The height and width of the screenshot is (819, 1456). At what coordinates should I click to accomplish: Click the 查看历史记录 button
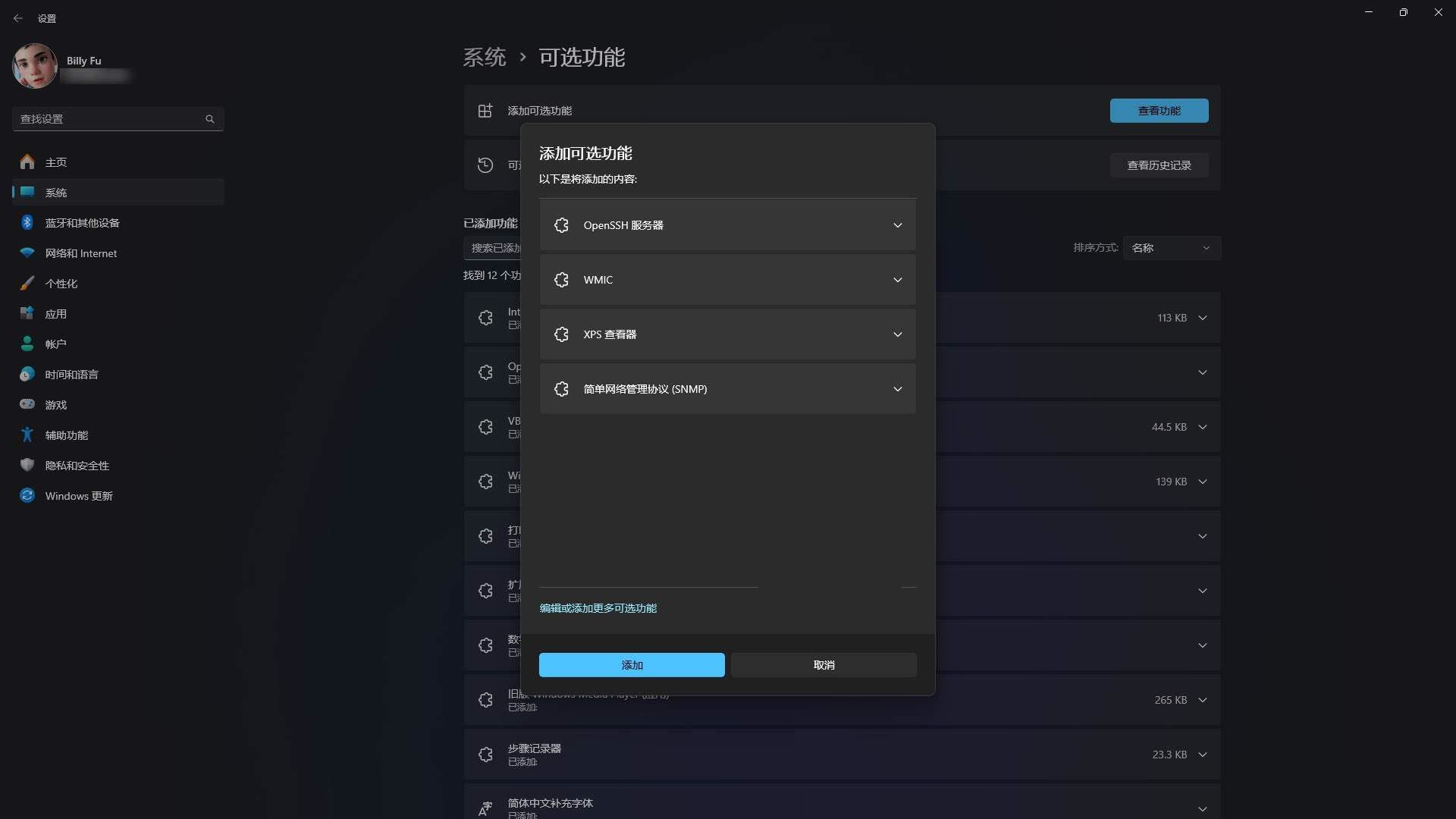click(1159, 165)
